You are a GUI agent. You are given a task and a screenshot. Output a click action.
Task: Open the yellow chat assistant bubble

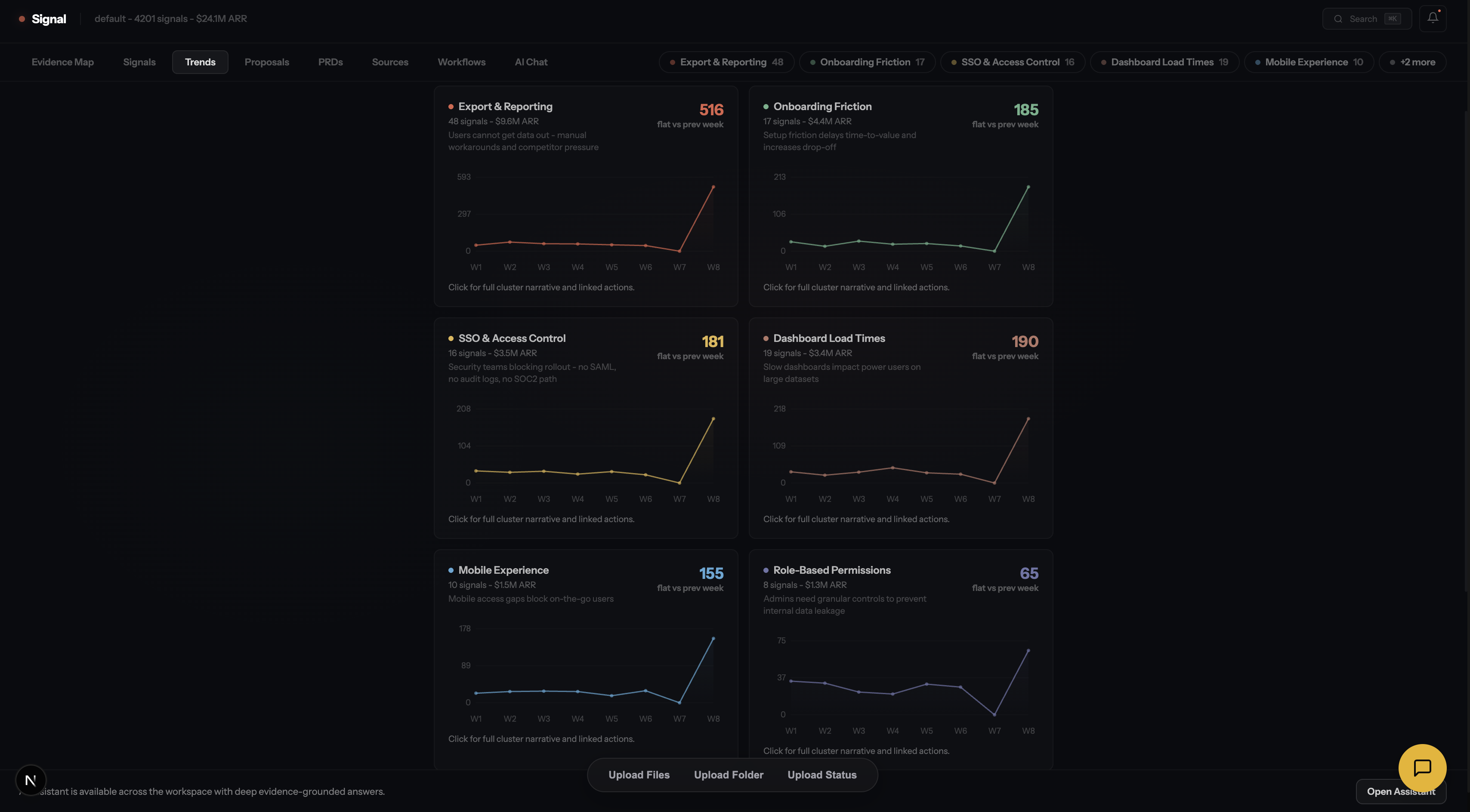click(1422, 768)
